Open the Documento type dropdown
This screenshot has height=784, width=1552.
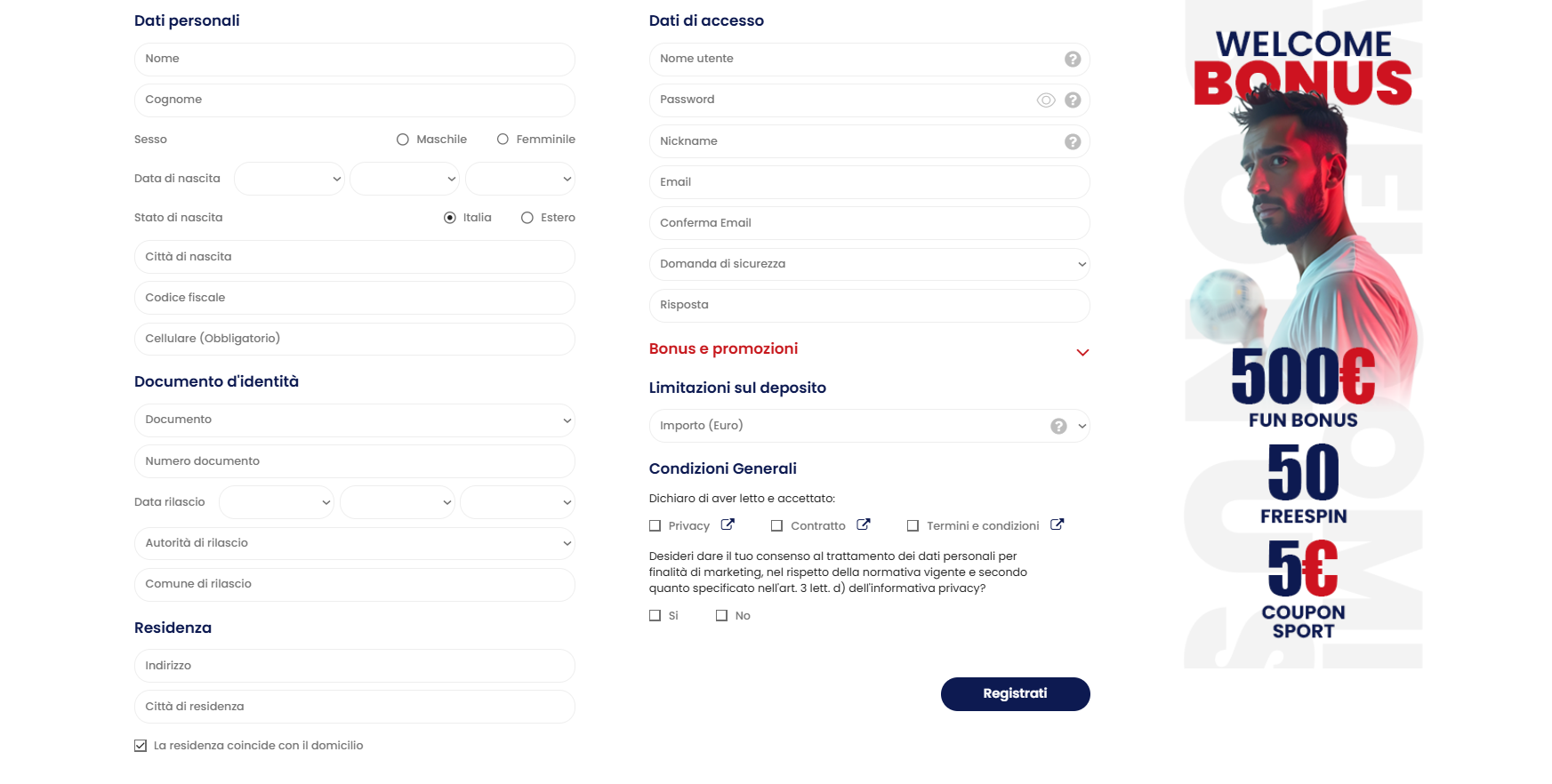pos(355,420)
